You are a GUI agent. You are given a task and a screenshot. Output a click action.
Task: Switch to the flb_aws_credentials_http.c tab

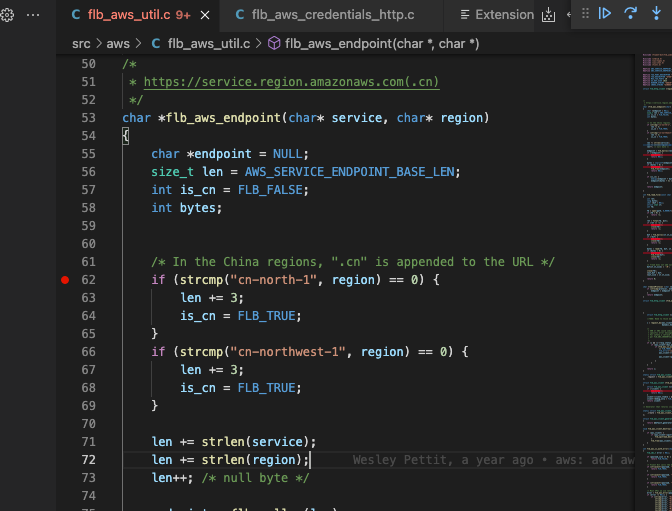pyautogui.click(x=332, y=15)
